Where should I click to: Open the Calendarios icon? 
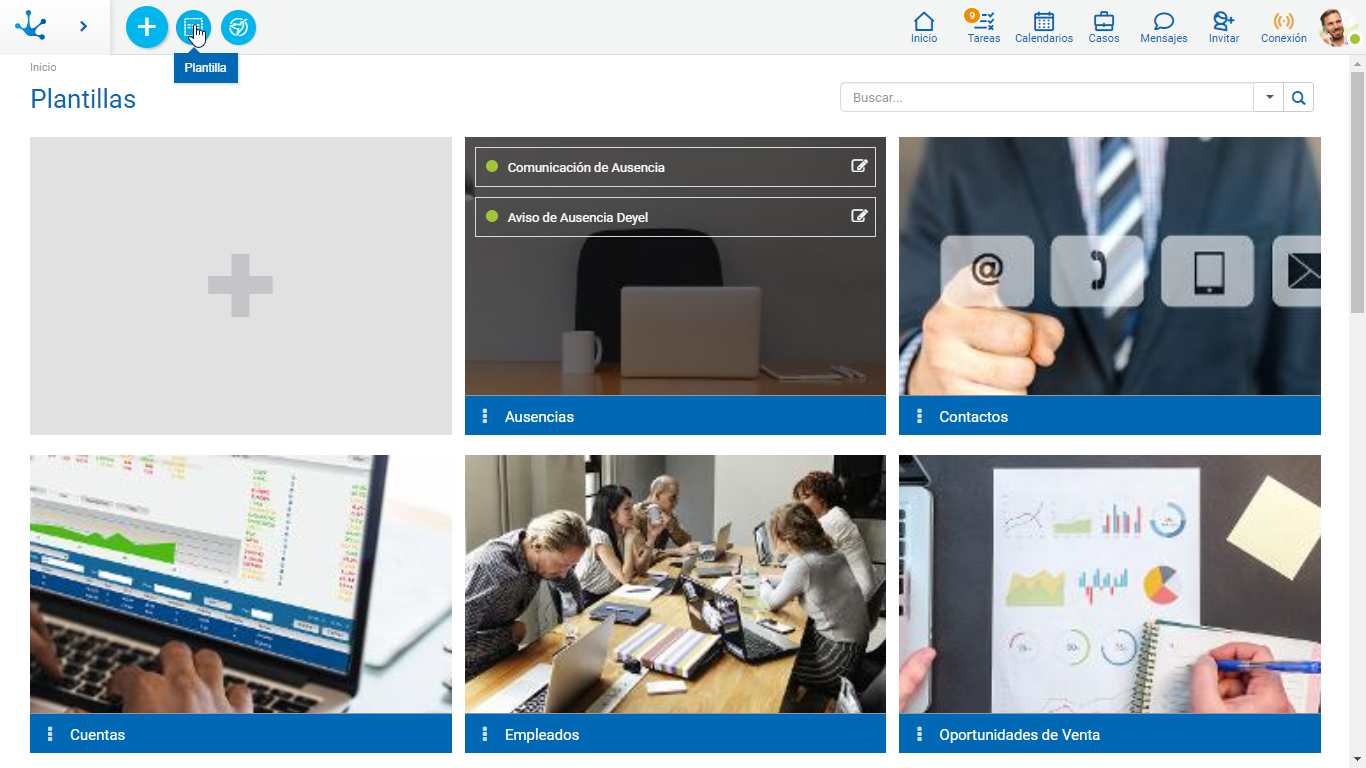pyautogui.click(x=1043, y=27)
